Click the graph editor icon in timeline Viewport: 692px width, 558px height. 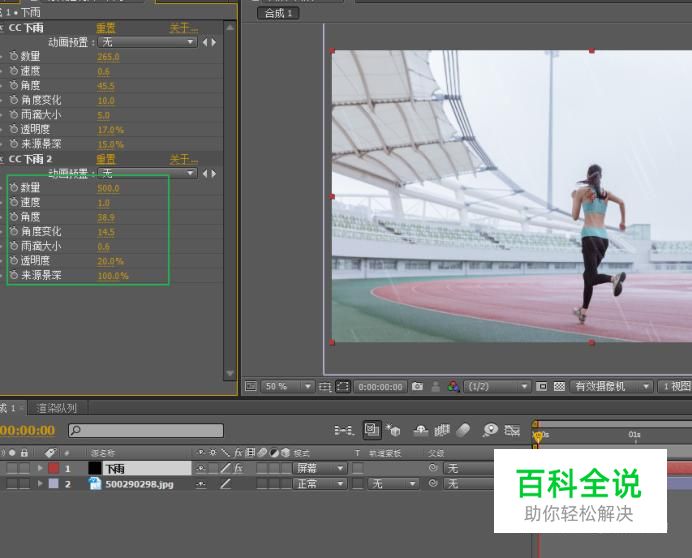tap(513, 430)
